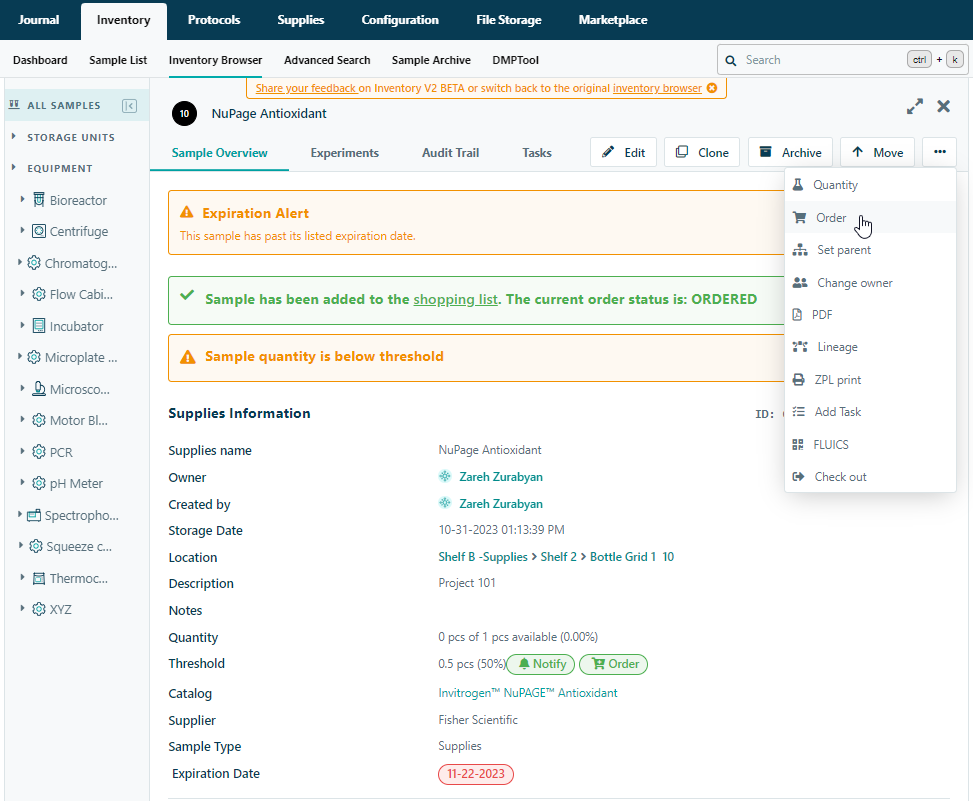Click the Microscope icon in sidebar

click(38, 389)
